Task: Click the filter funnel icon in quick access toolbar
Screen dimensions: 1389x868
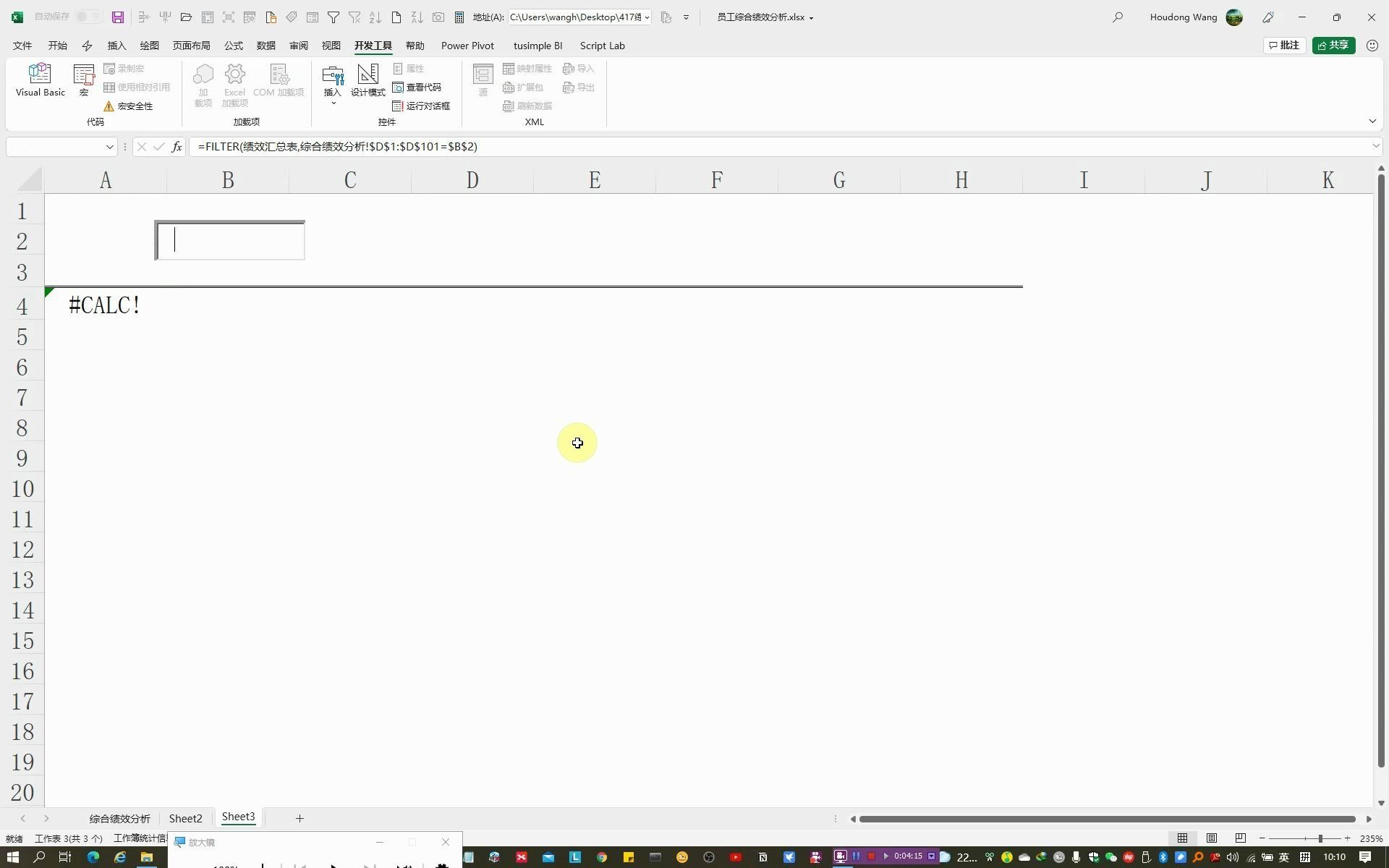Action: pyautogui.click(x=334, y=17)
